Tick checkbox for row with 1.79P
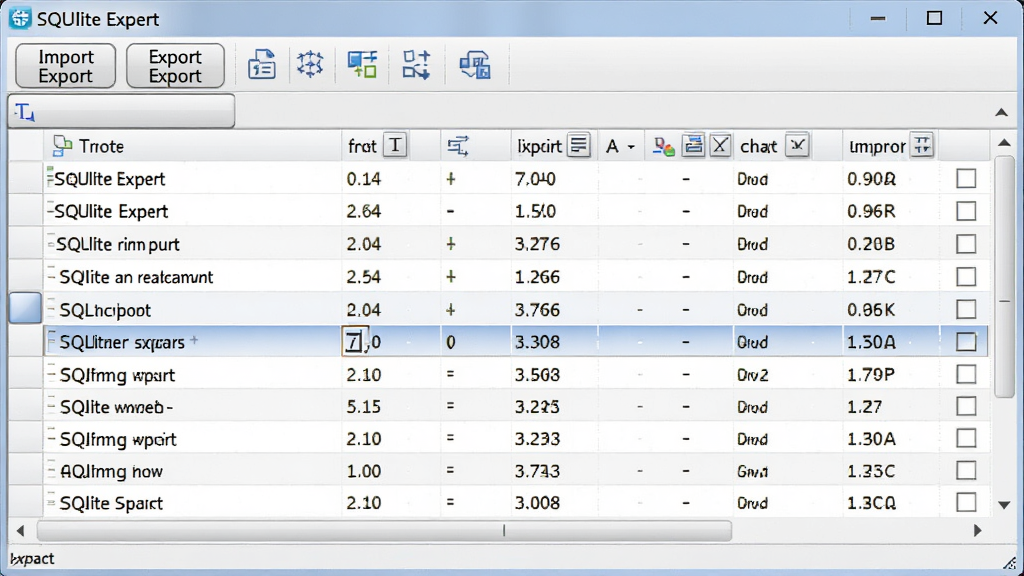1024x576 pixels. click(x=966, y=374)
